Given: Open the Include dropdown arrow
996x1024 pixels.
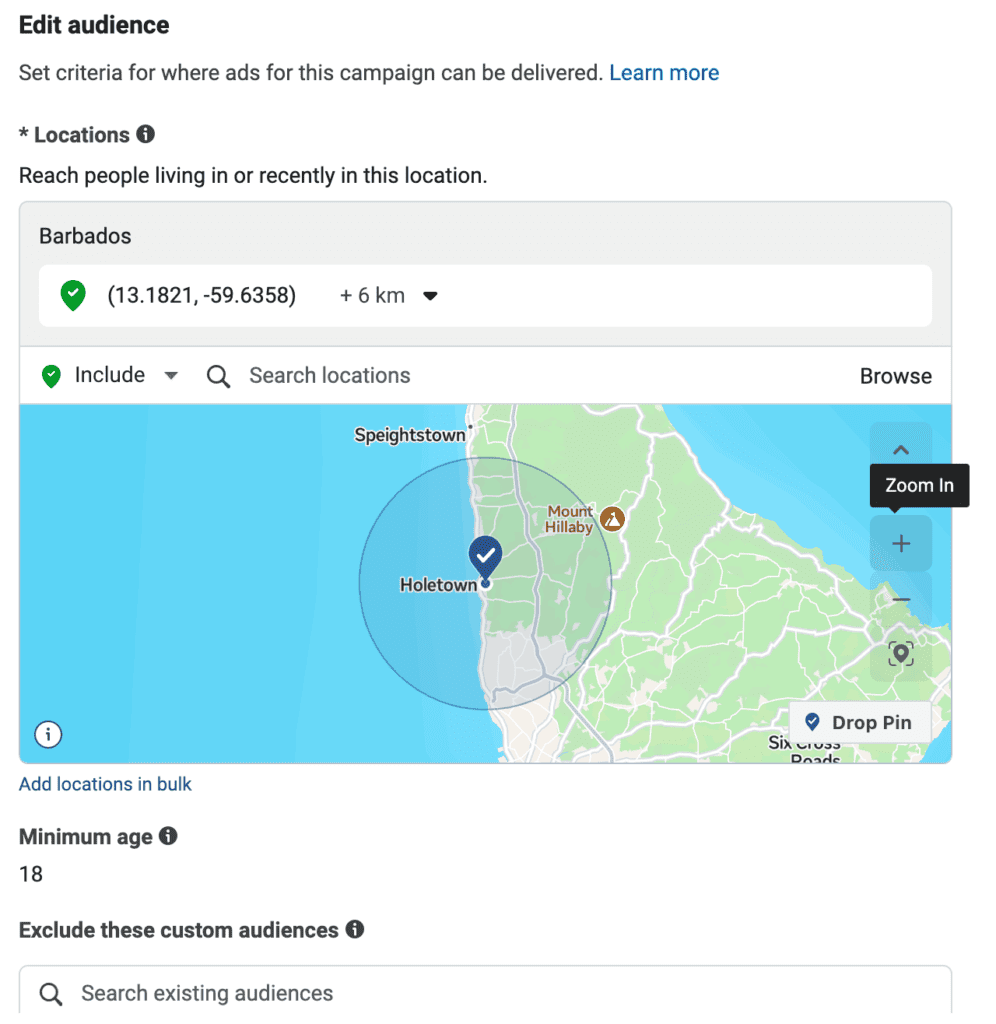Looking at the screenshot, I should [171, 376].
